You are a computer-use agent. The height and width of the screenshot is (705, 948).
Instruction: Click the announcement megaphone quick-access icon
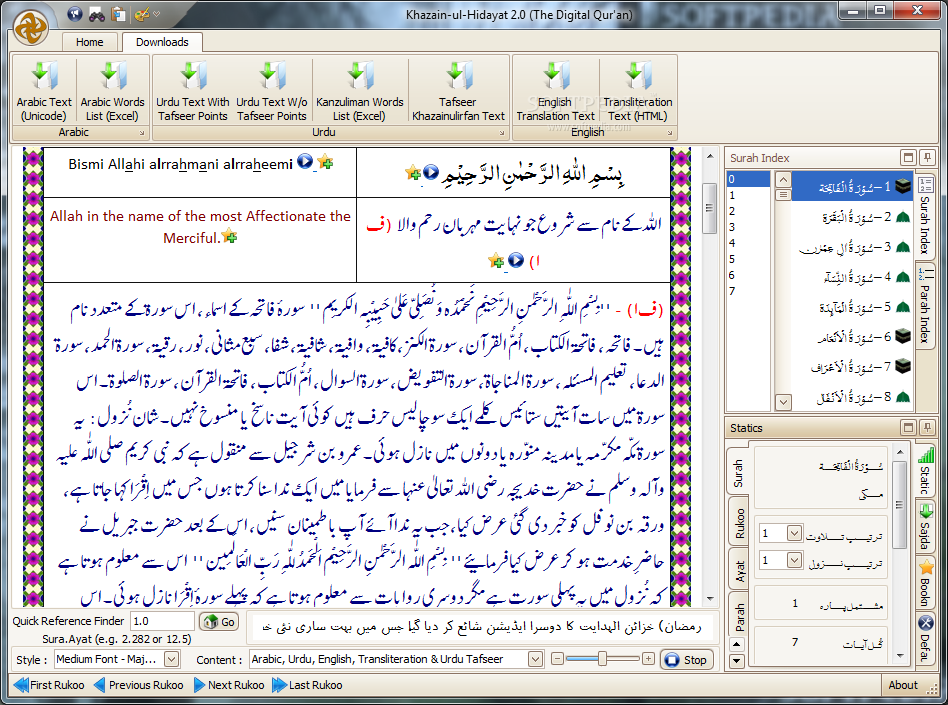(x=75, y=13)
